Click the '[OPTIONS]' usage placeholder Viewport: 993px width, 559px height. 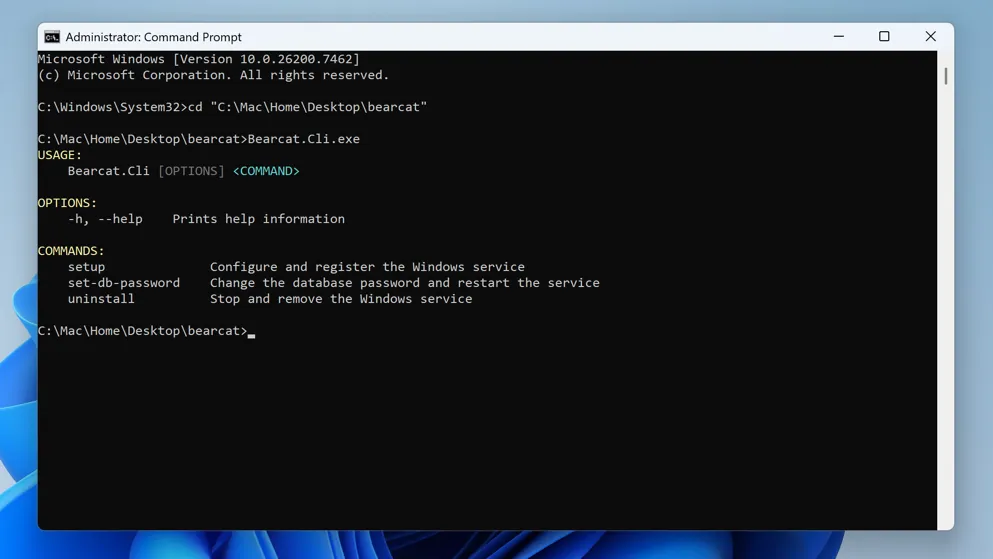click(x=191, y=171)
